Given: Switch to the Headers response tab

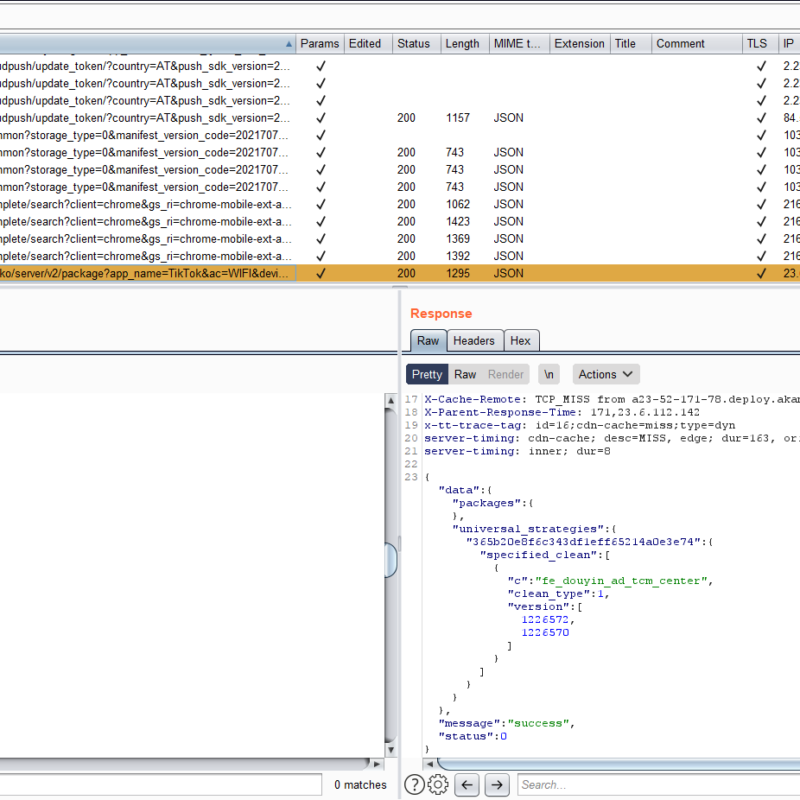Looking at the screenshot, I should (474, 341).
